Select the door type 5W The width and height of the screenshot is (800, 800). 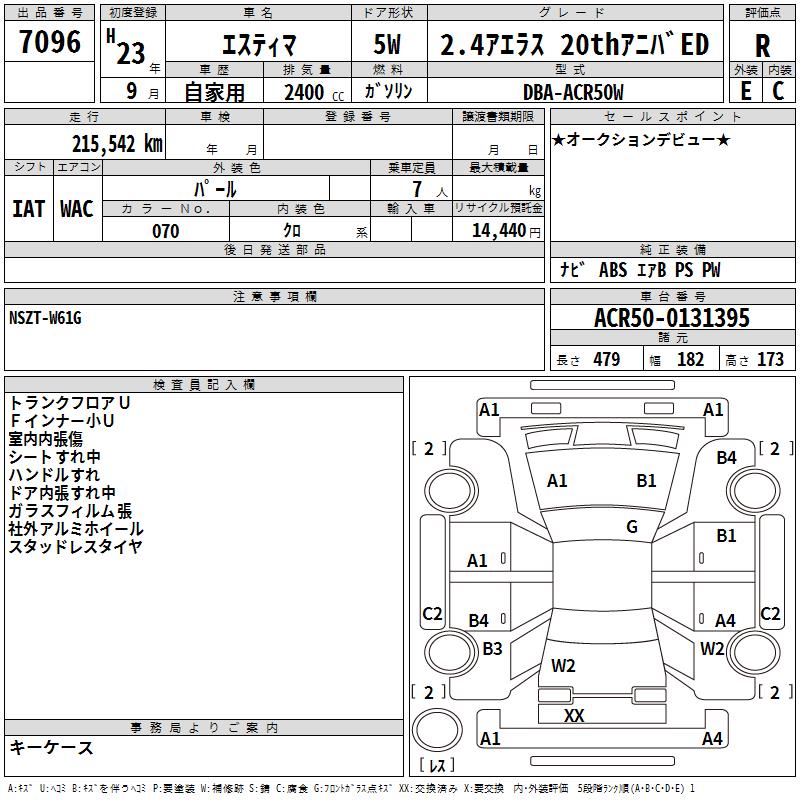coord(387,44)
